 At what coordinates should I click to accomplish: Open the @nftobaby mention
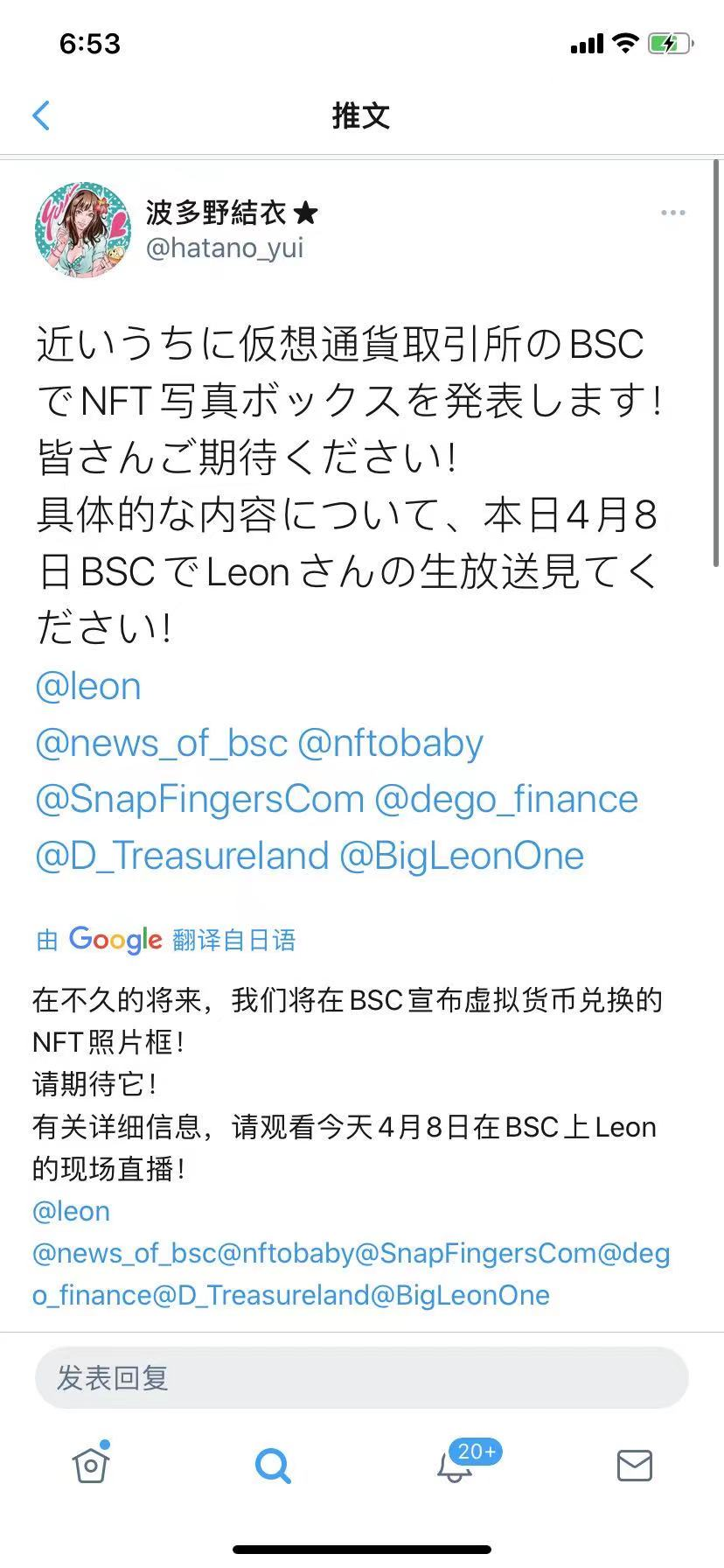[390, 743]
